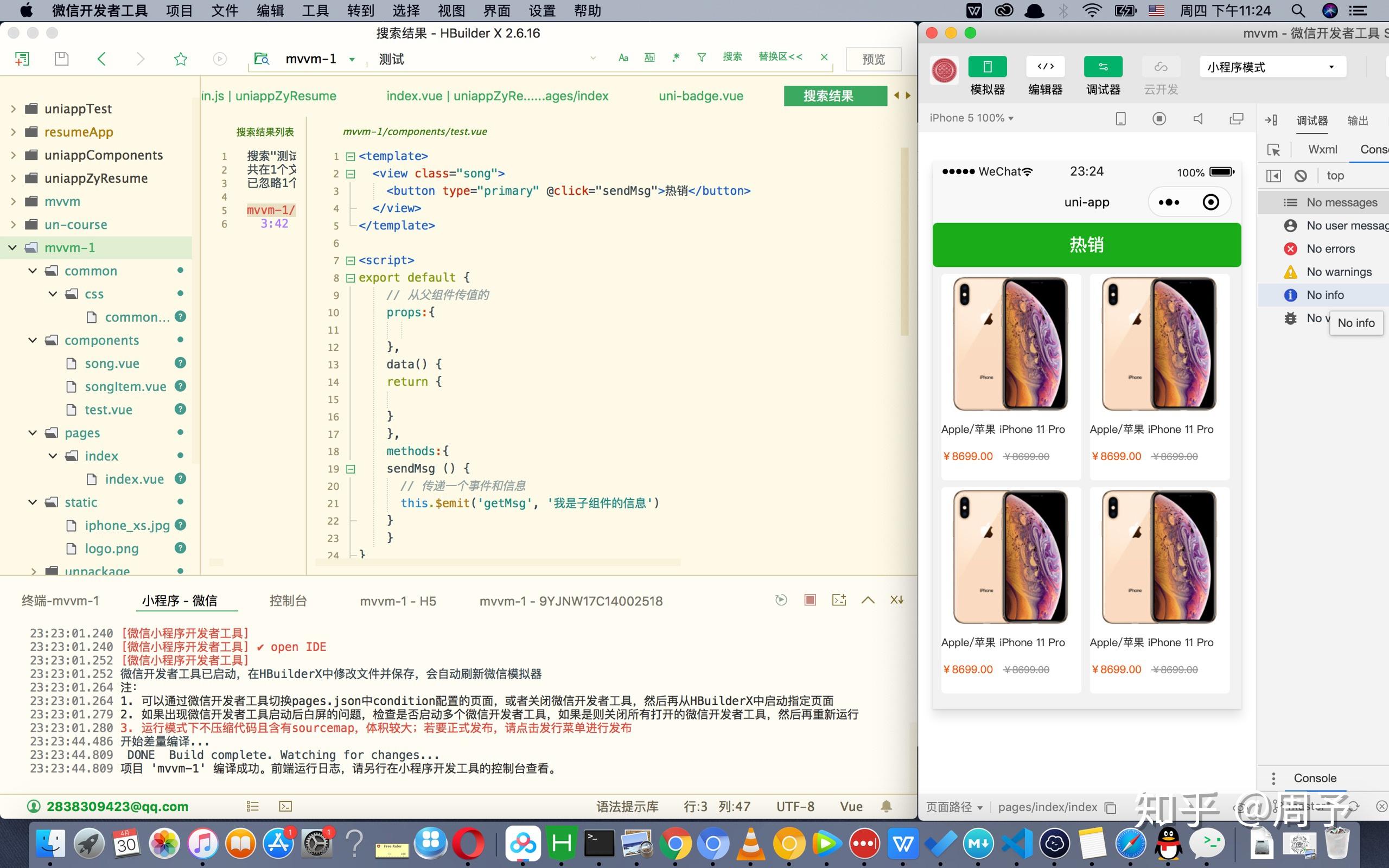Expand the uniappZyResume project folder
Image resolution: width=1389 pixels, height=868 pixels.
(x=13, y=178)
